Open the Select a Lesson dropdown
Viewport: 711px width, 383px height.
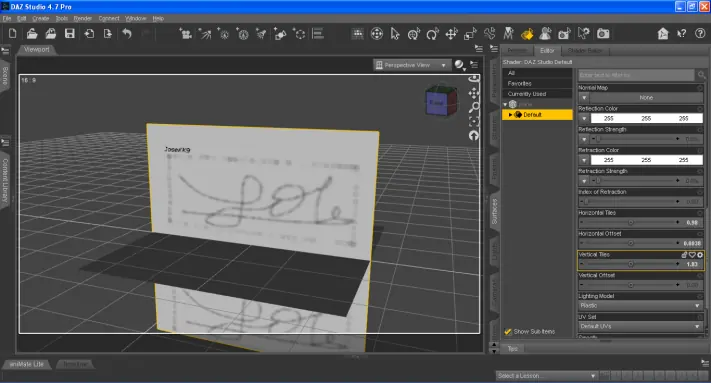(x=546, y=376)
